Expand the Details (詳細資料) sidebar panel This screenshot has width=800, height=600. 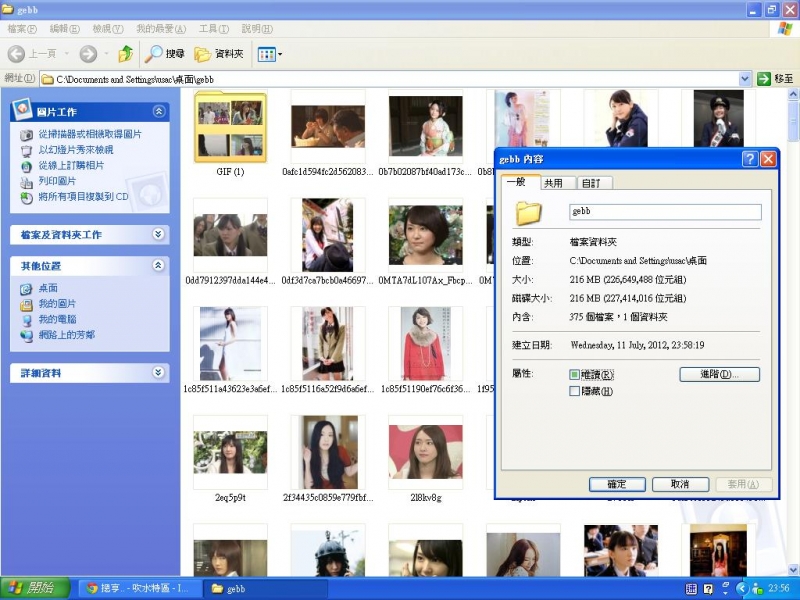(158, 372)
